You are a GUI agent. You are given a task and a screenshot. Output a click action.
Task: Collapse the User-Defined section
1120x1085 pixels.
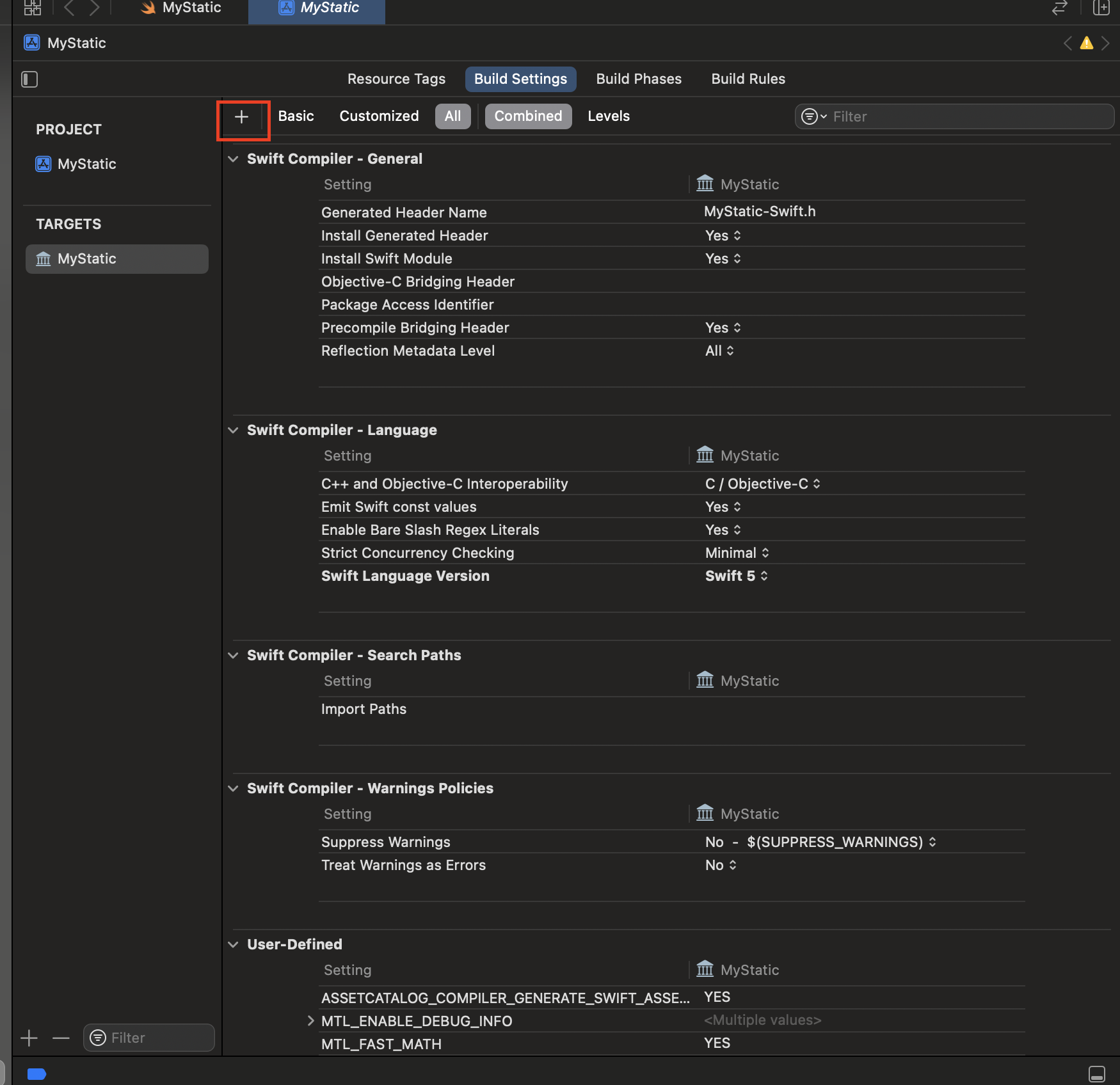click(x=233, y=944)
